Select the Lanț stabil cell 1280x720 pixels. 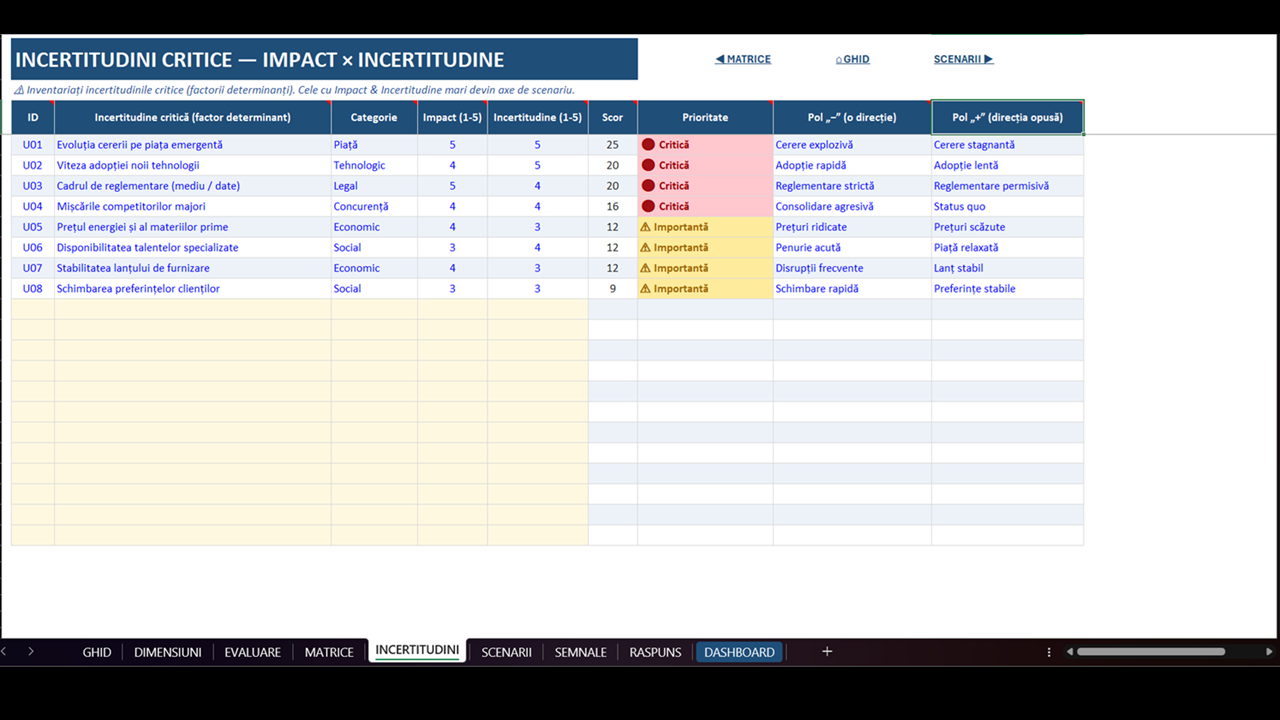[x=1007, y=268]
